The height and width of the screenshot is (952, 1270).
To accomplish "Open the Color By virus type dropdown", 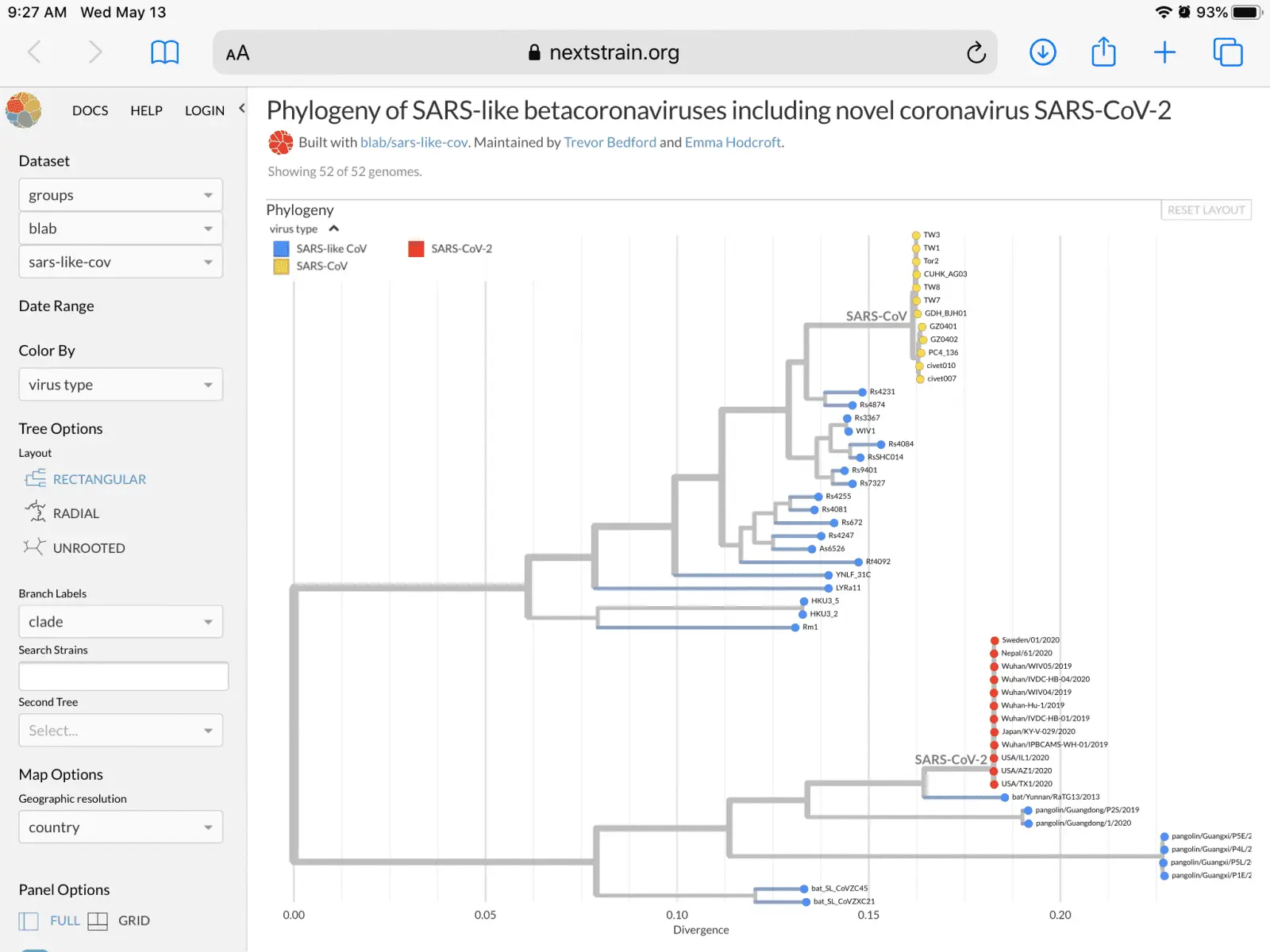I will click(121, 385).
